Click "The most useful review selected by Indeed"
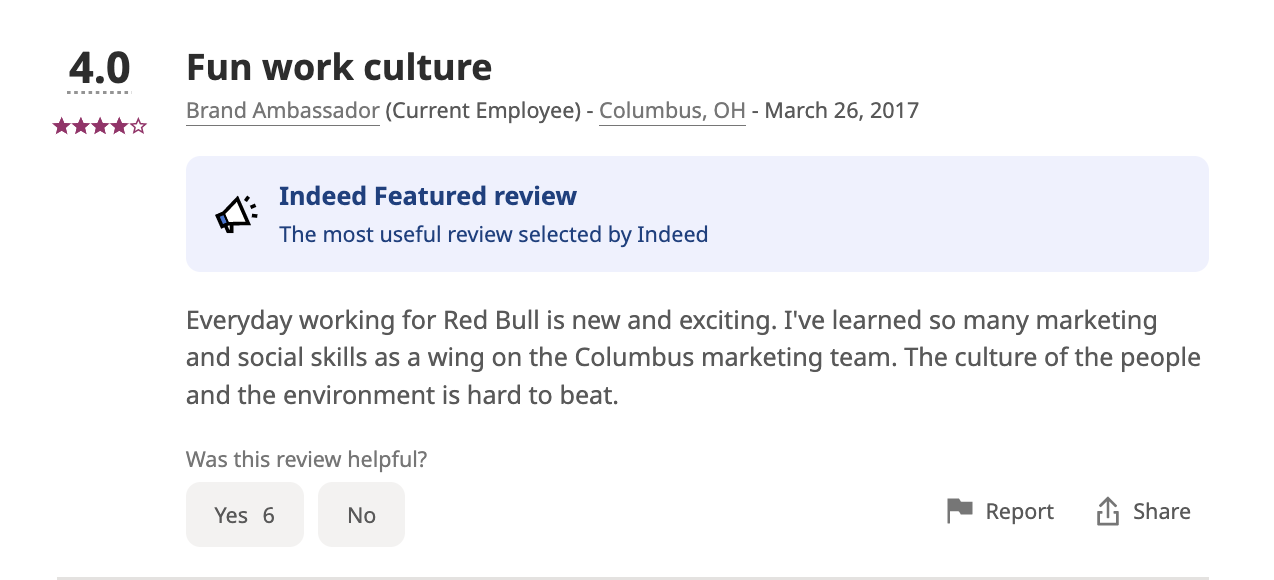This screenshot has width=1274, height=580. (493, 235)
